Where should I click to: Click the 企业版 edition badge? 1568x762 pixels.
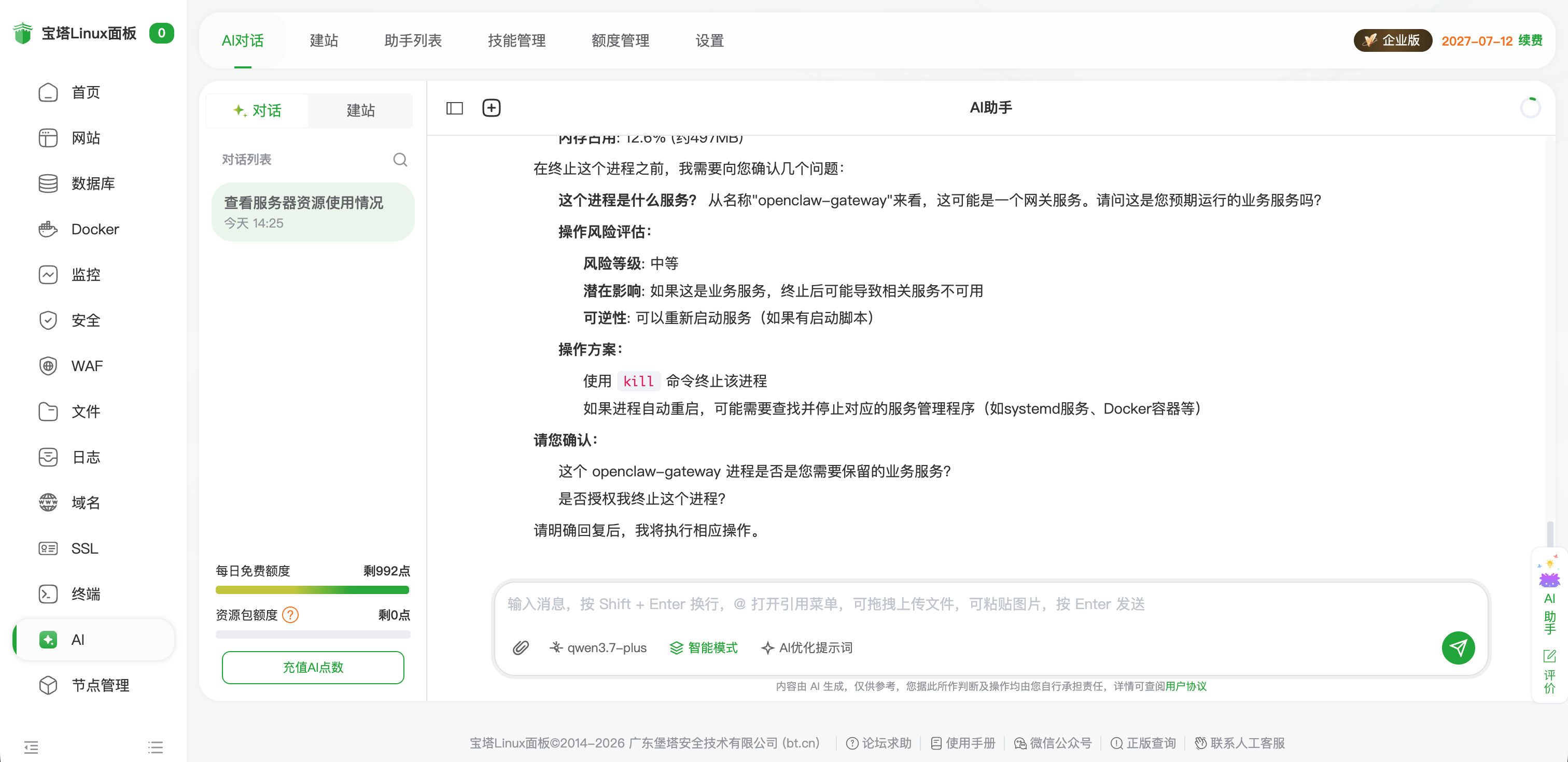1392,41
